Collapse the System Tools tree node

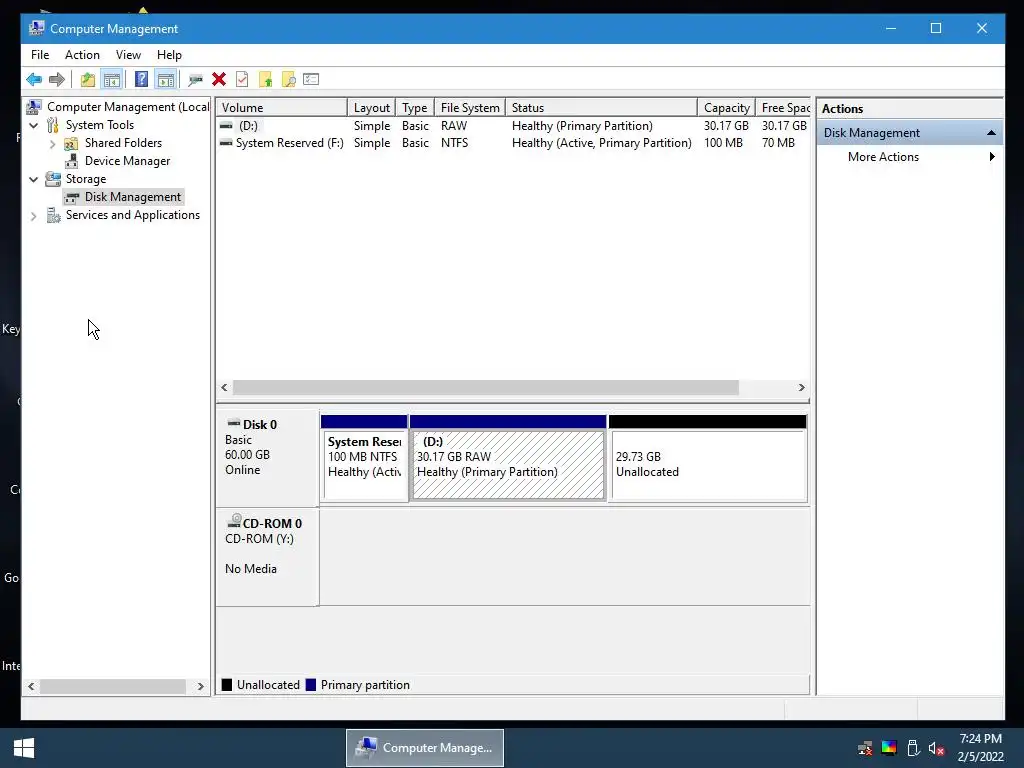point(34,125)
